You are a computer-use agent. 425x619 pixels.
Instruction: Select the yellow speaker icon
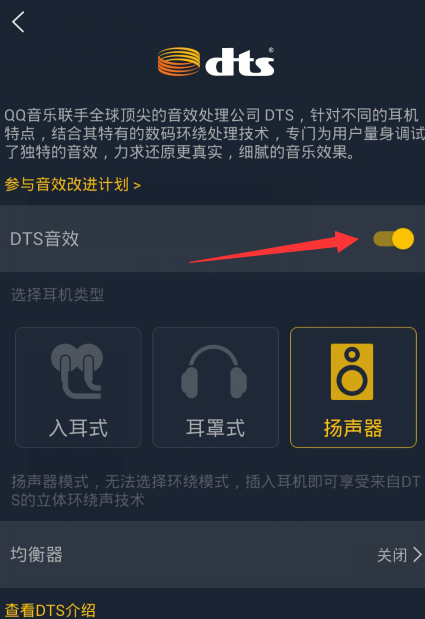[x=352, y=371]
